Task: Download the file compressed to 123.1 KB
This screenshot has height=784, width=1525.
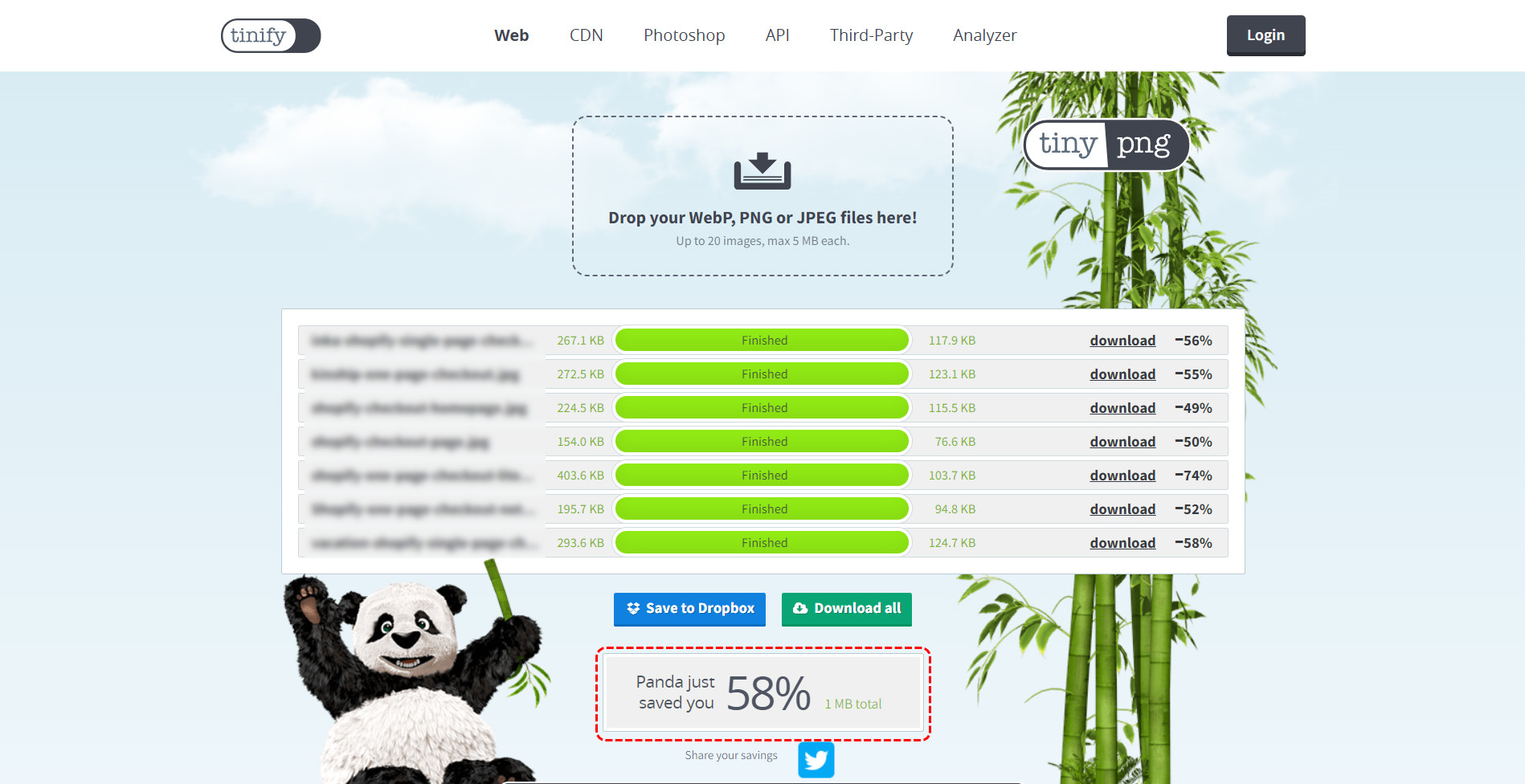Action: tap(1122, 374)
